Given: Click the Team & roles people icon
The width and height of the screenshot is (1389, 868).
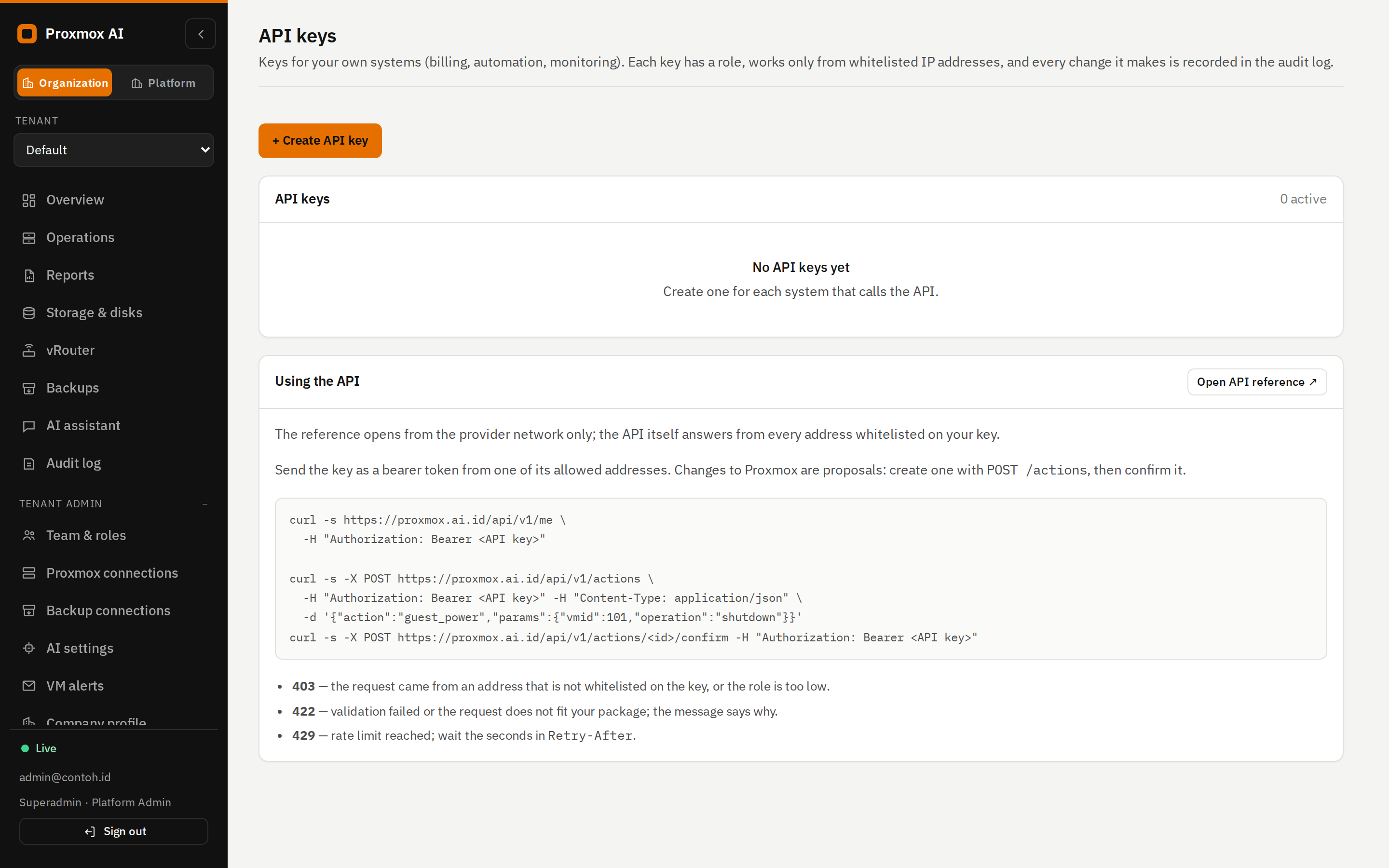Looking at the screenshot, I should click(x=29, y=536).
